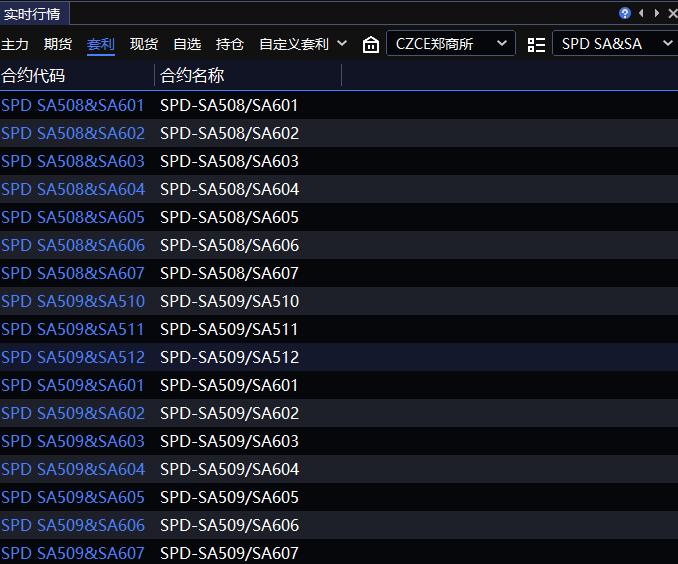Viewport: 678px width, 564px height.
Task: Select contract code SPD SA509&SA601
Action: coord(73,385)
